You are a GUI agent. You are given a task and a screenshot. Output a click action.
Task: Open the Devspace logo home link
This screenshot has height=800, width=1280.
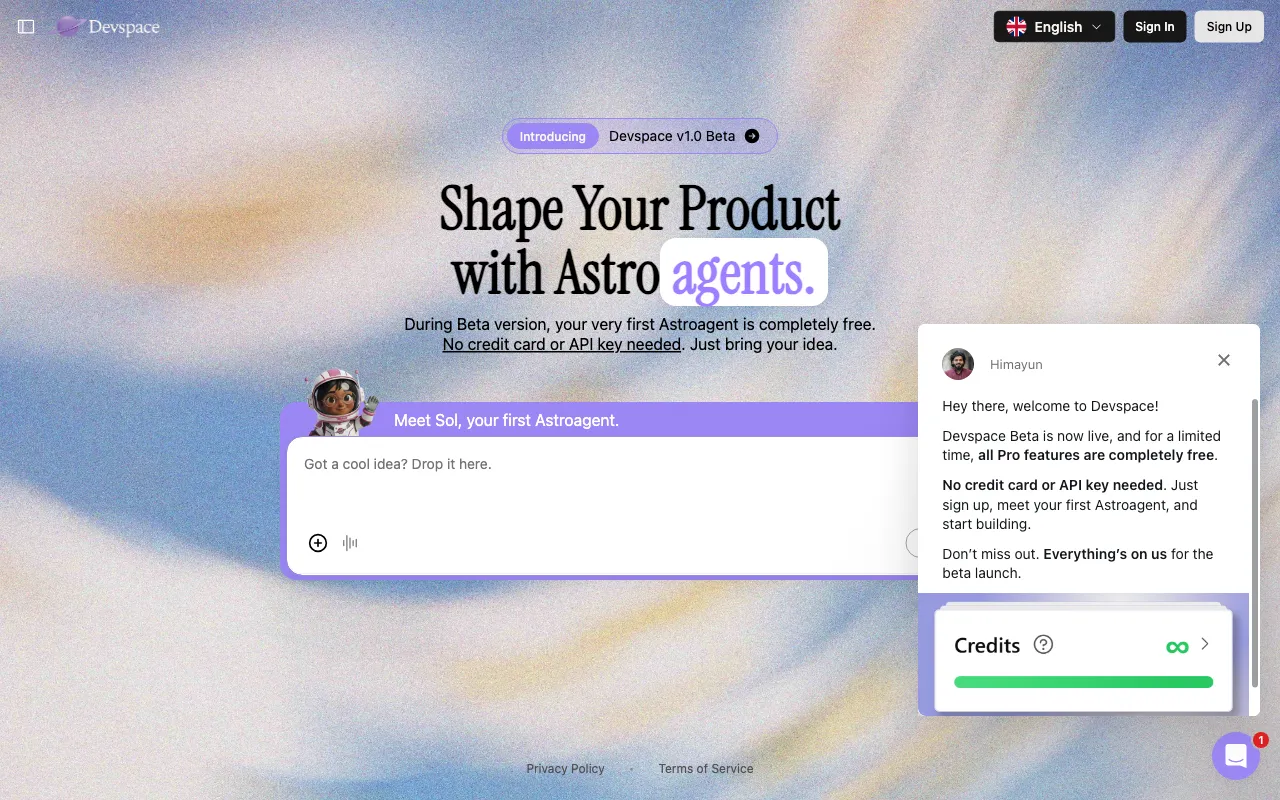pos(108,27)
